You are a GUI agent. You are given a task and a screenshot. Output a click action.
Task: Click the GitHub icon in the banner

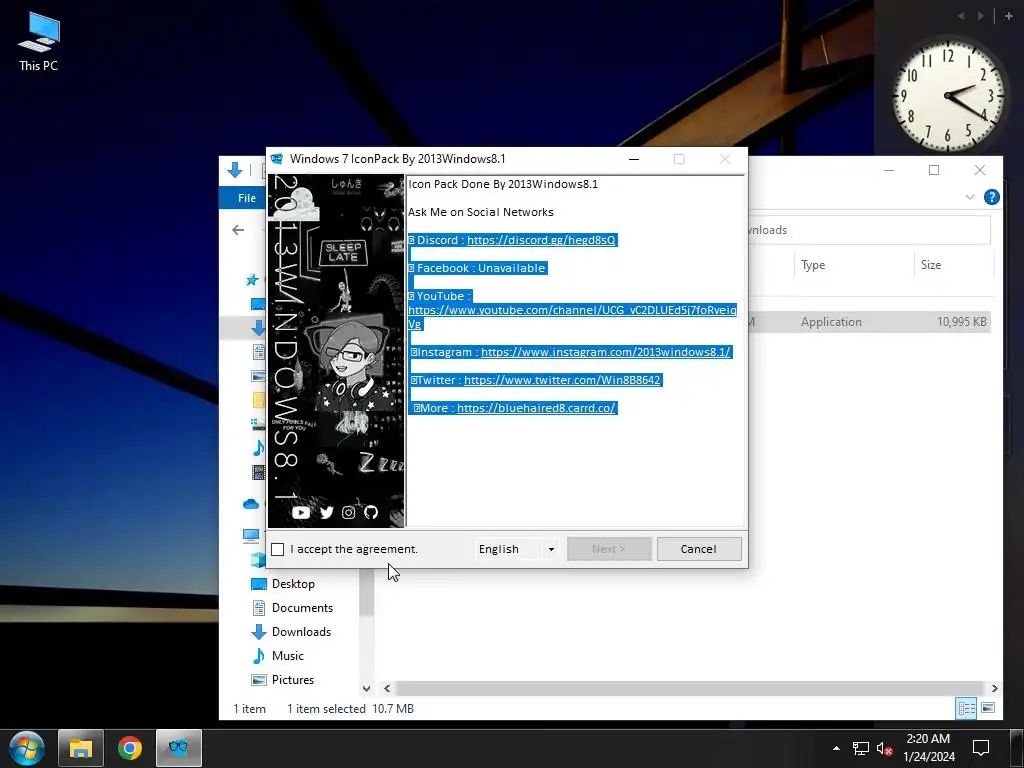pos(371,513)
